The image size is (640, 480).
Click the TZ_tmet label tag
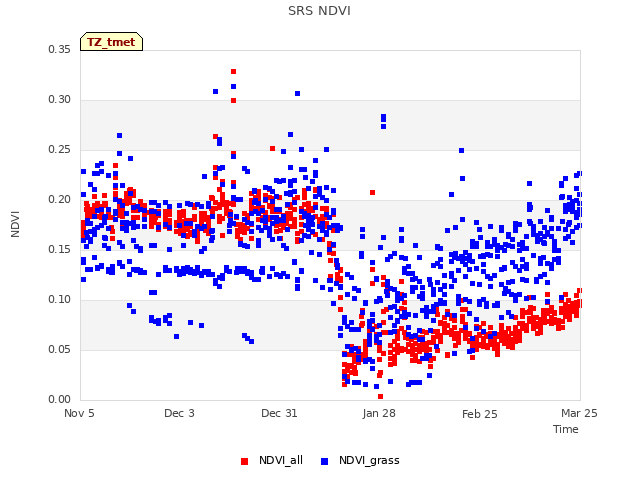point(111,42)
